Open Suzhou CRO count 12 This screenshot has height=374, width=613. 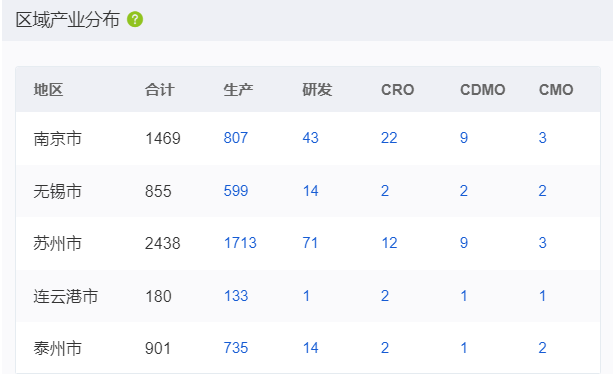[389, 243]
